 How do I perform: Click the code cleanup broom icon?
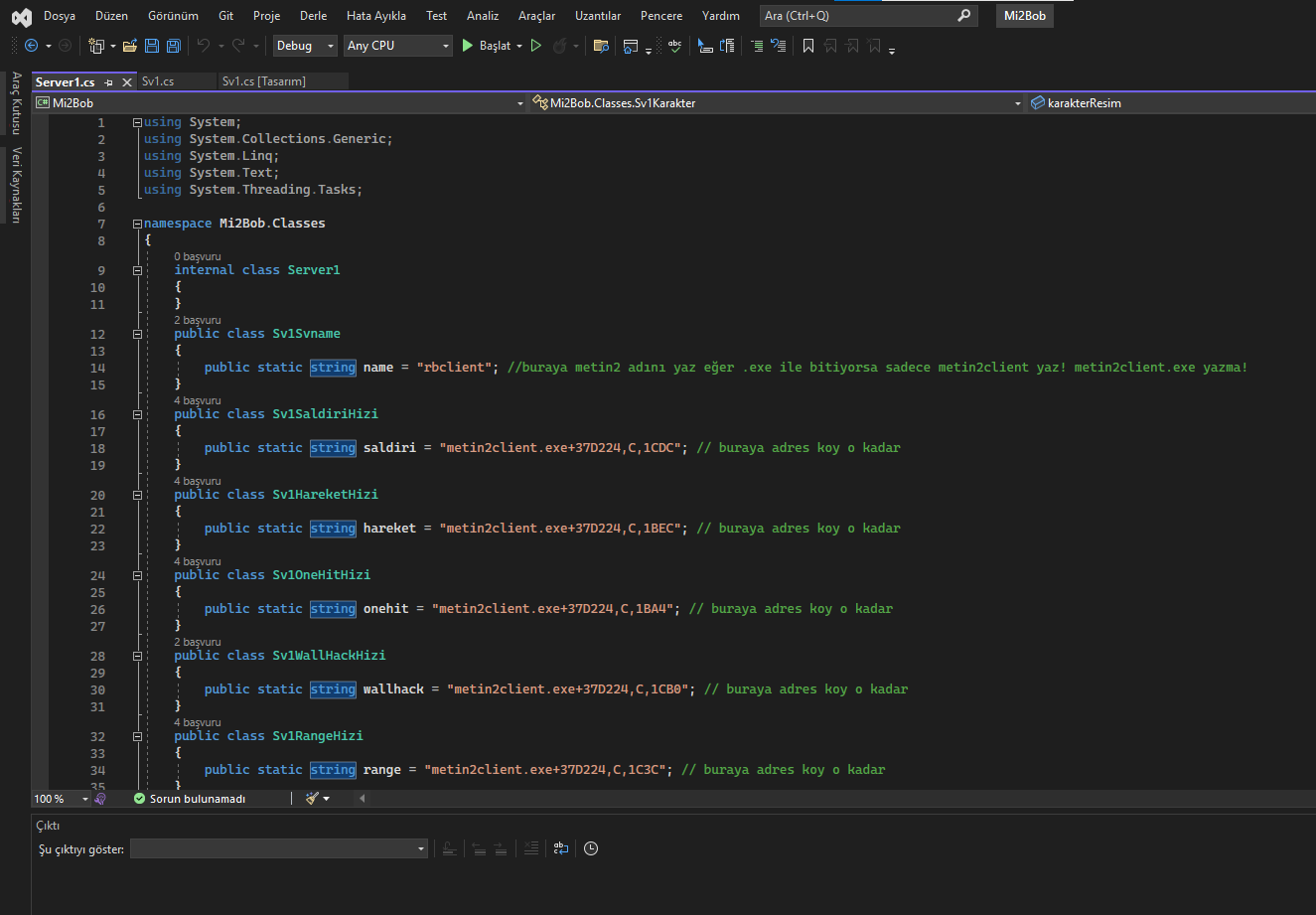312,799
